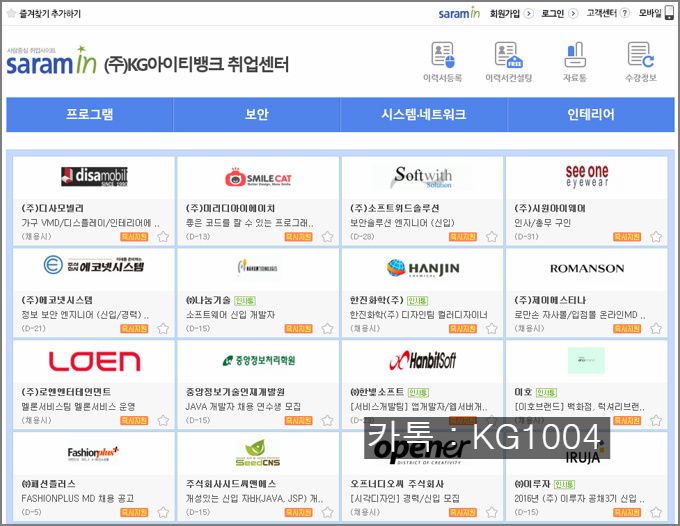The width and height of the screenshot is (680, 526).
Task: Open the Softwith Solution logo
Action: pyautogui.click(x=422, y=177)
